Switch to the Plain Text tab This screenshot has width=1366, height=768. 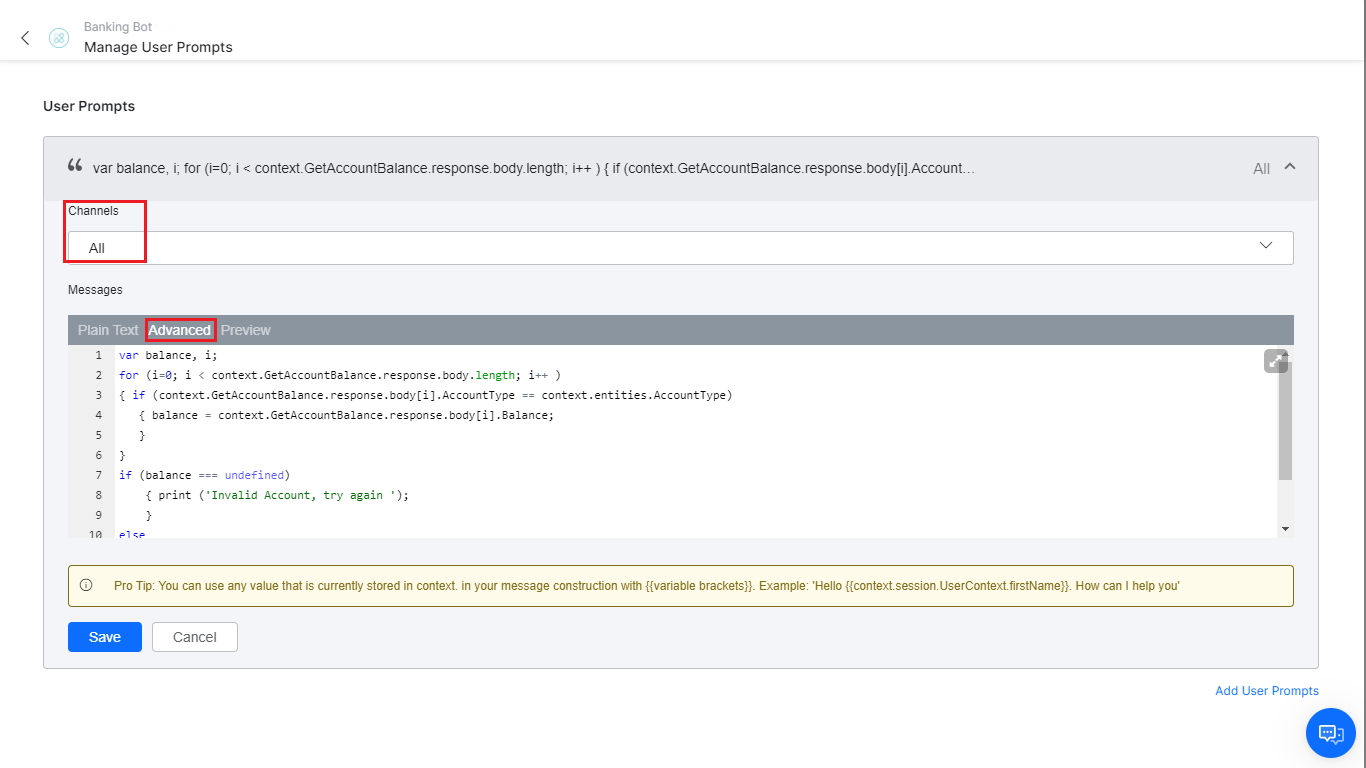(x=107, y=329)
